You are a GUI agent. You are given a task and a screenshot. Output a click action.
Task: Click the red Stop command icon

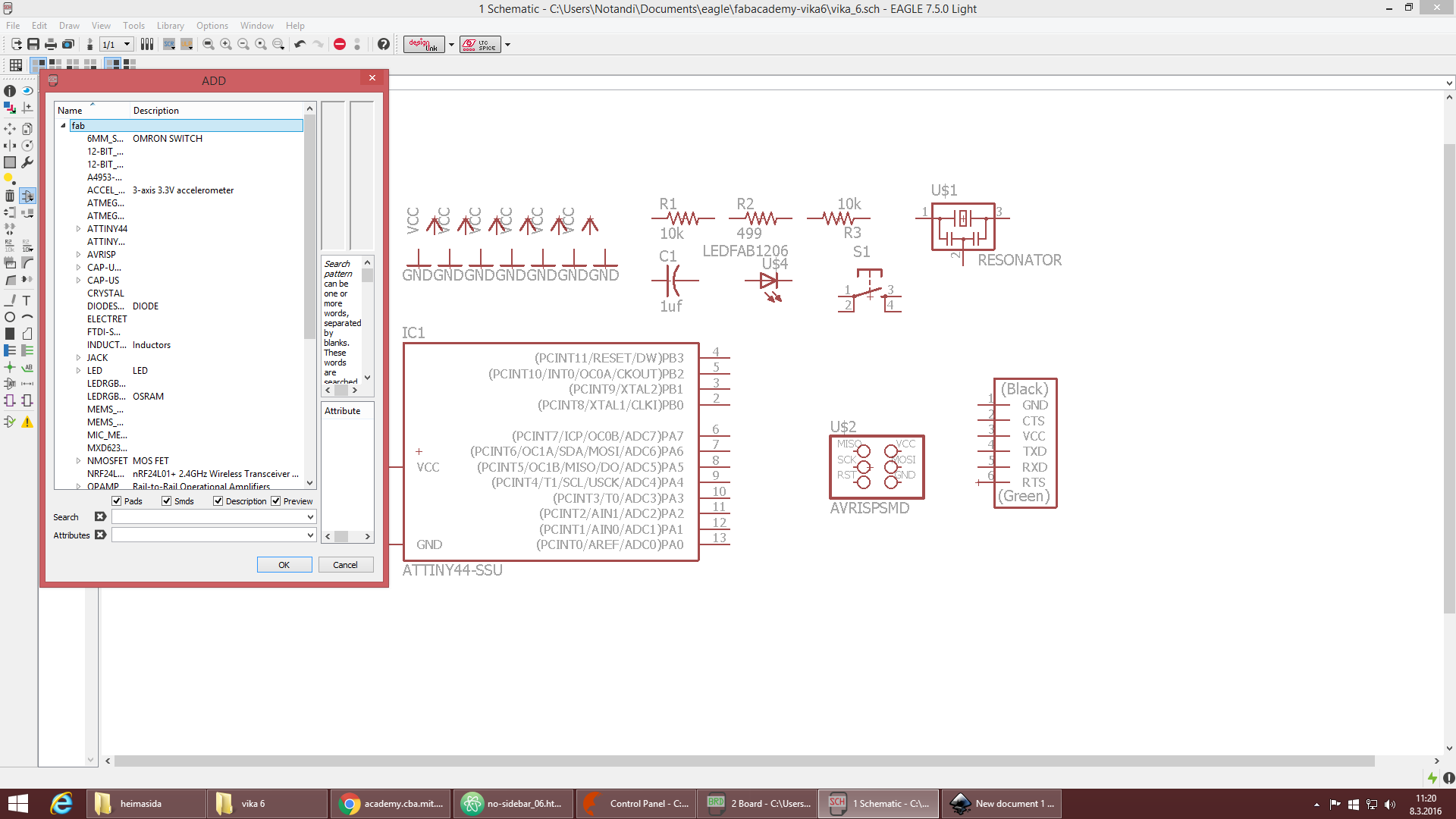pos(340,44)
